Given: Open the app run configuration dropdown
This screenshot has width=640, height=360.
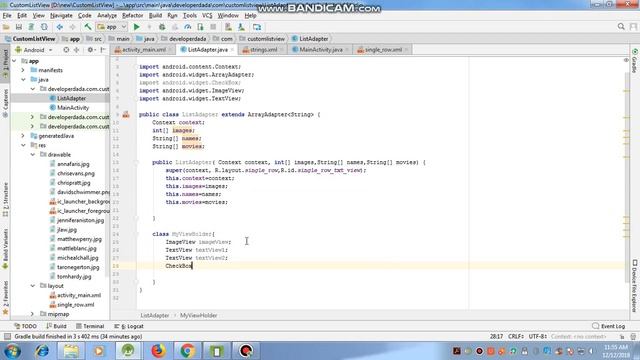Looking at the screenshot, I should 112,27.
